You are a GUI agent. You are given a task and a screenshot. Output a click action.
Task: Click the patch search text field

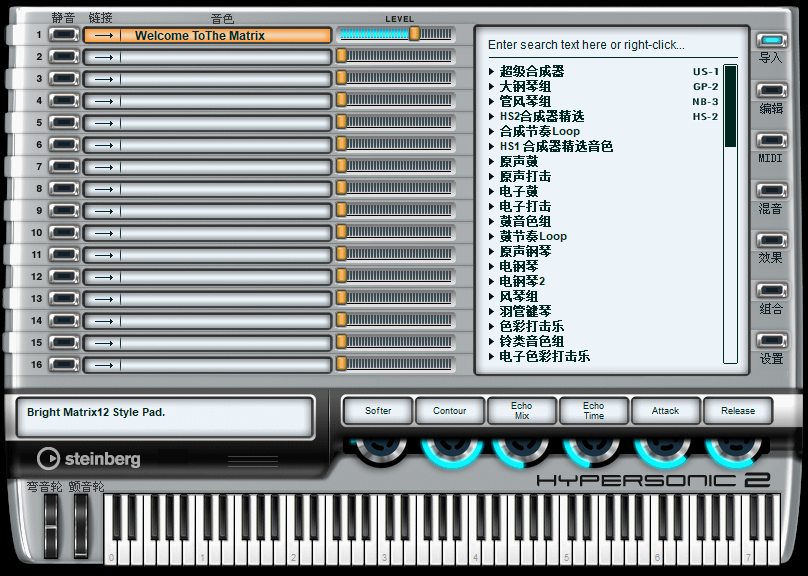click(x=613, y=45)
